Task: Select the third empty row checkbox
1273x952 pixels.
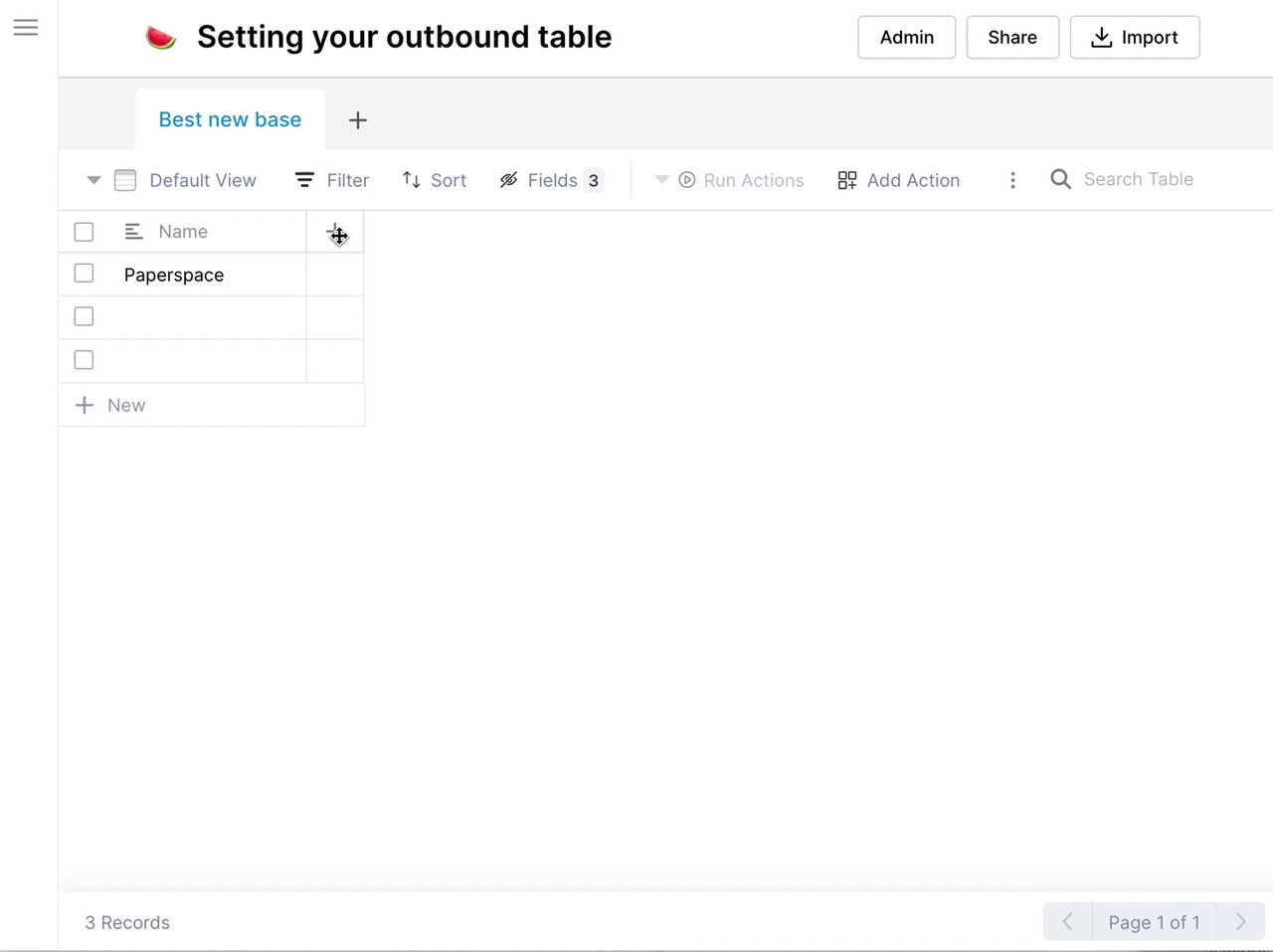Action: 84,360
